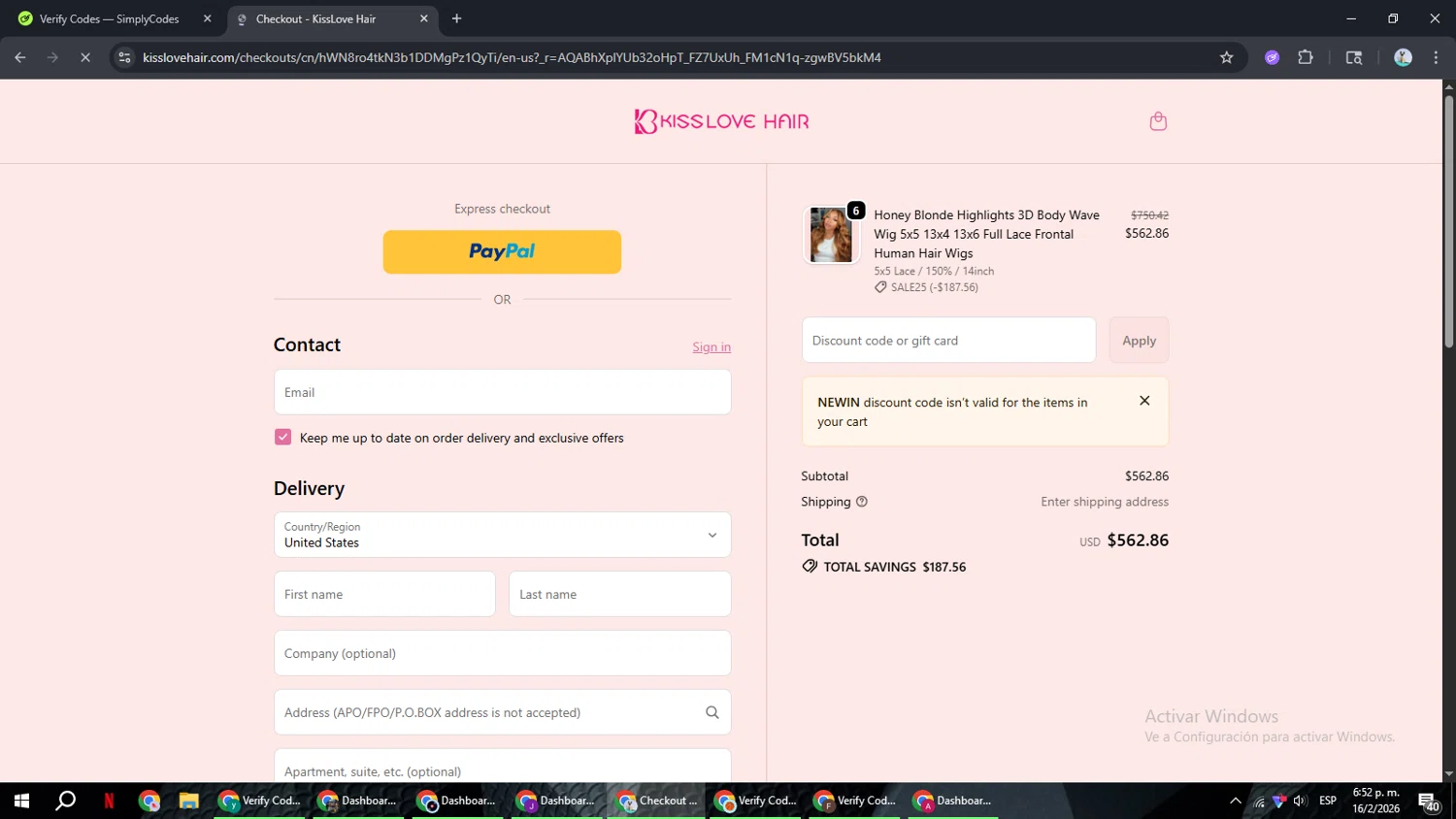The width and height of the screenshot is (1456, 819).
Task: Open the first pinned Chrome taskbar icon
Action: (x=149, y=801)
